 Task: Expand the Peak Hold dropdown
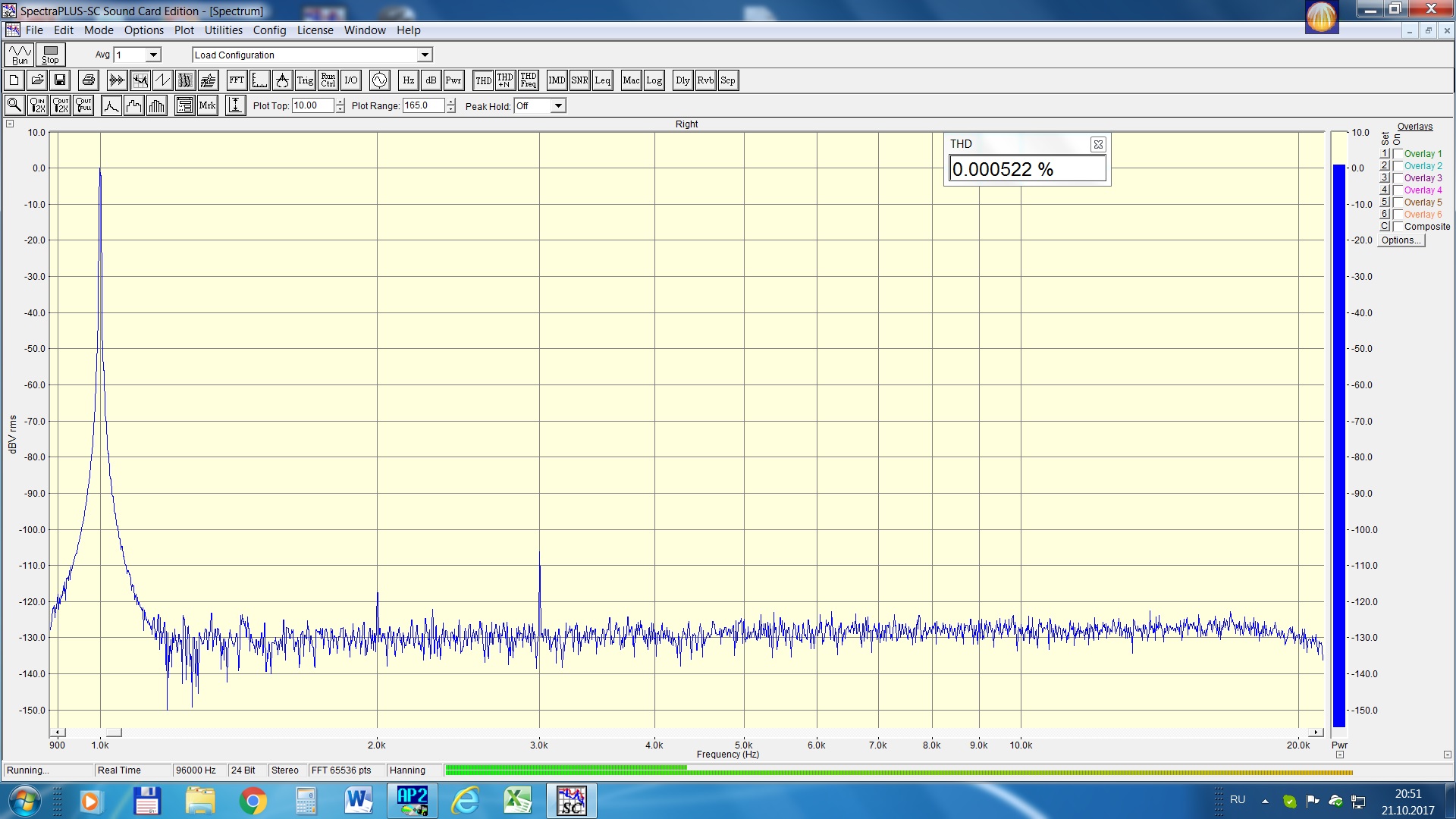coord(558,106)
